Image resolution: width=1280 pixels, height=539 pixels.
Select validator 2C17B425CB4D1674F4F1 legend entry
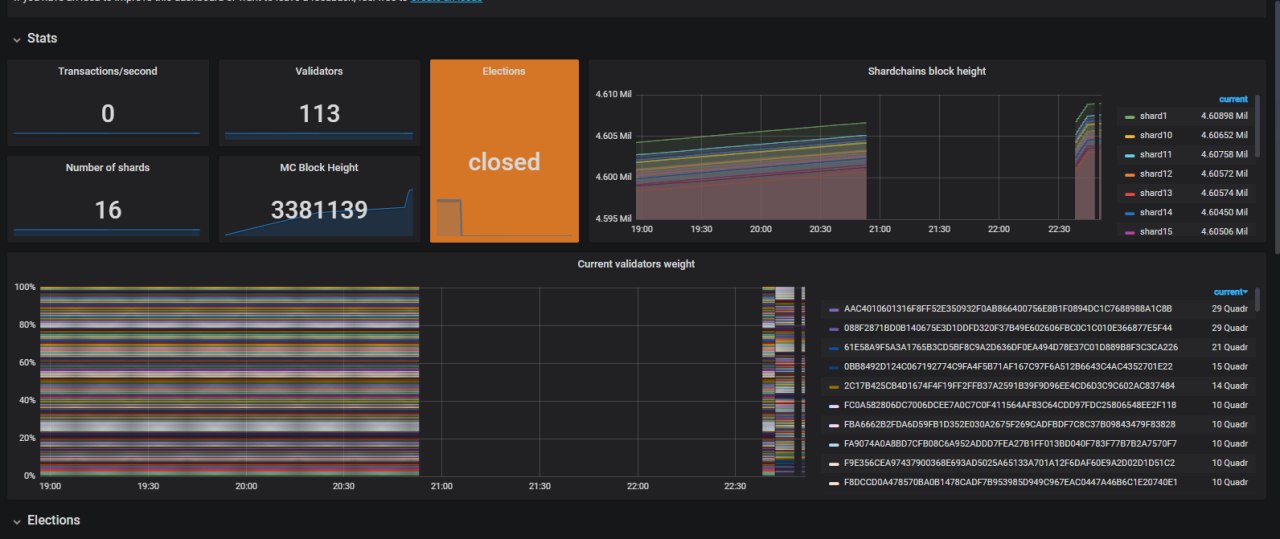click(x=1009, y=386)
